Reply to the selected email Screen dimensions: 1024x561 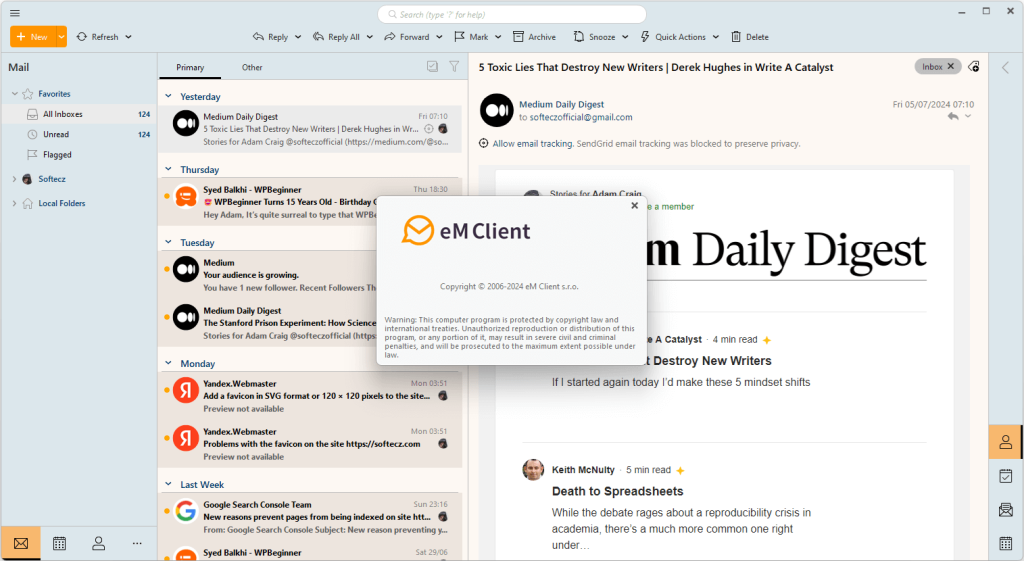point(270,37)
